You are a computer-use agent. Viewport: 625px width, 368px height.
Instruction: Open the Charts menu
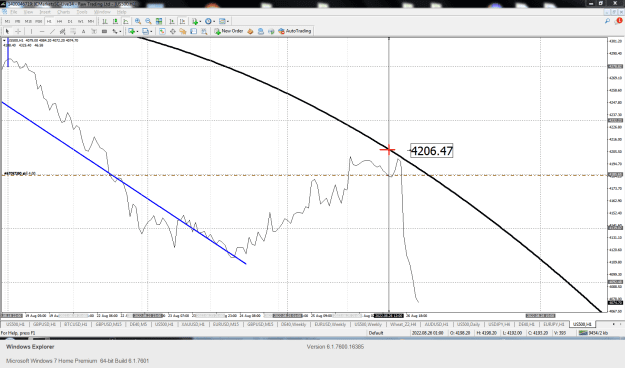63,12
